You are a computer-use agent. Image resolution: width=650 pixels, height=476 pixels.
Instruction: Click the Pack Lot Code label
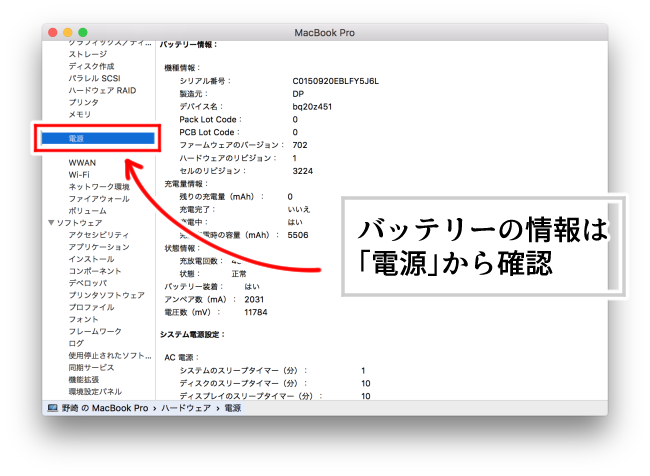click(210, 119)
